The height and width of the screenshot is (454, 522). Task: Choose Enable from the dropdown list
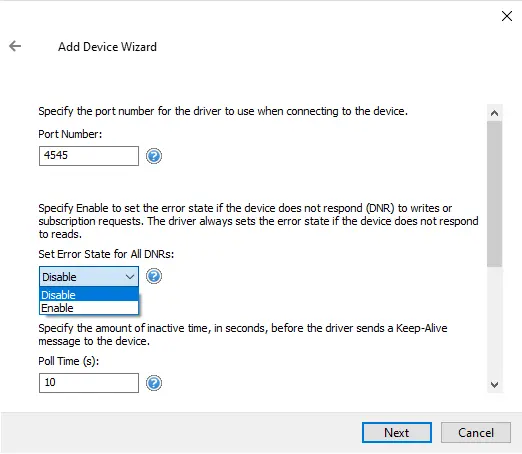point(89,308)
